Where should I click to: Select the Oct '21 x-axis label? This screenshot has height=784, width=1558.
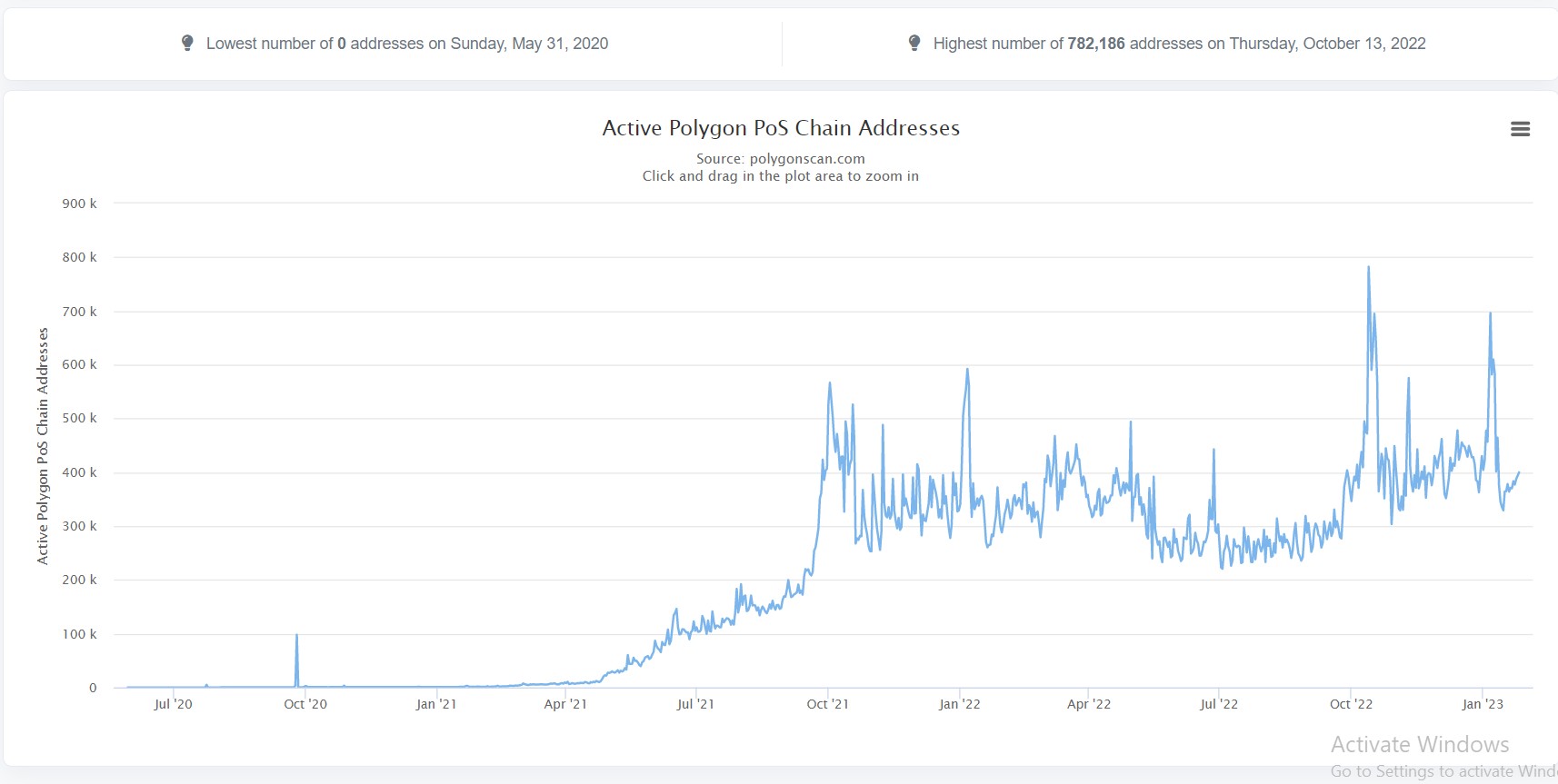827,704
